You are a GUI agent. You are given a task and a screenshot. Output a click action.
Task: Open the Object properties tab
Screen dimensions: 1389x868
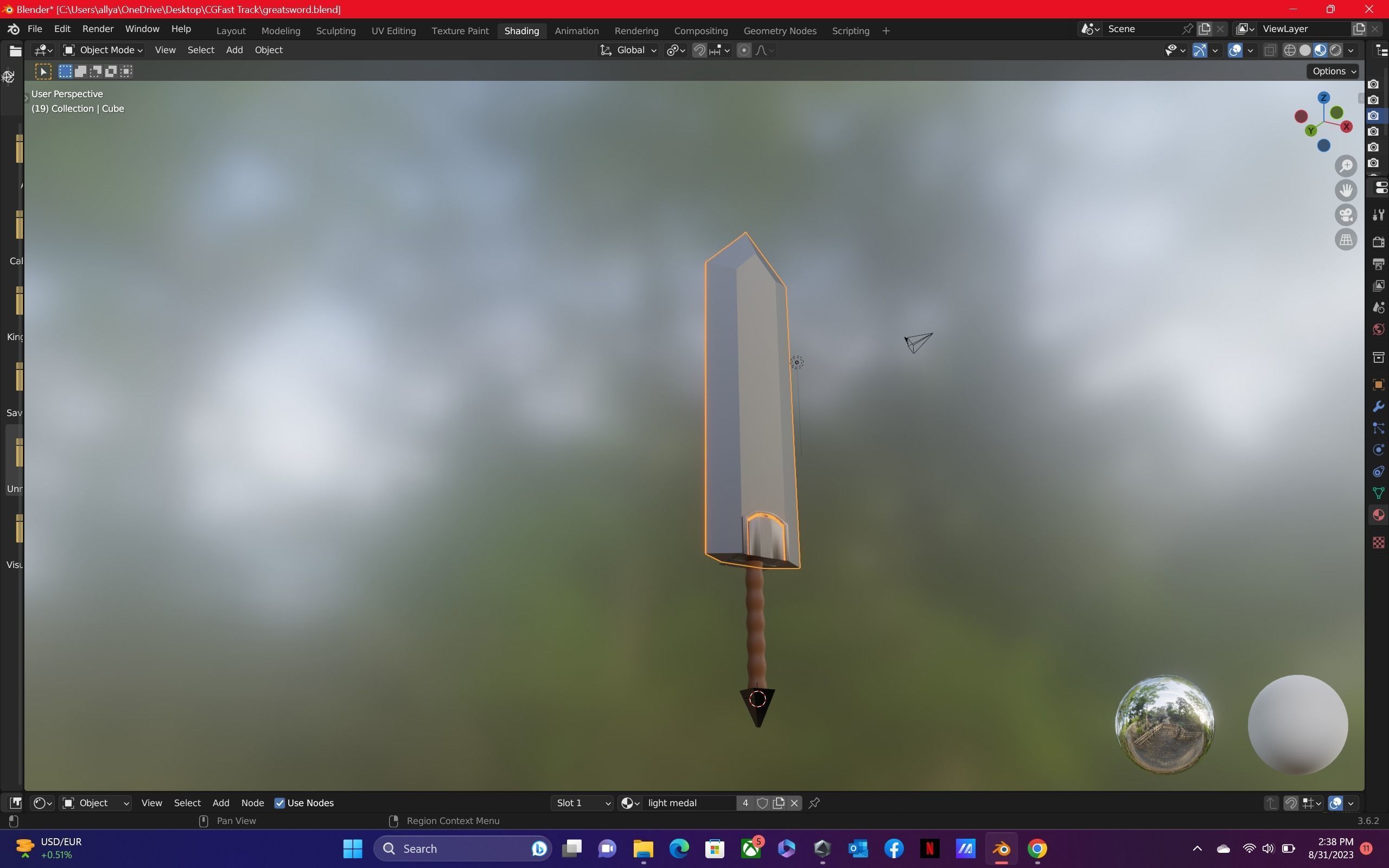[1378, 385]
